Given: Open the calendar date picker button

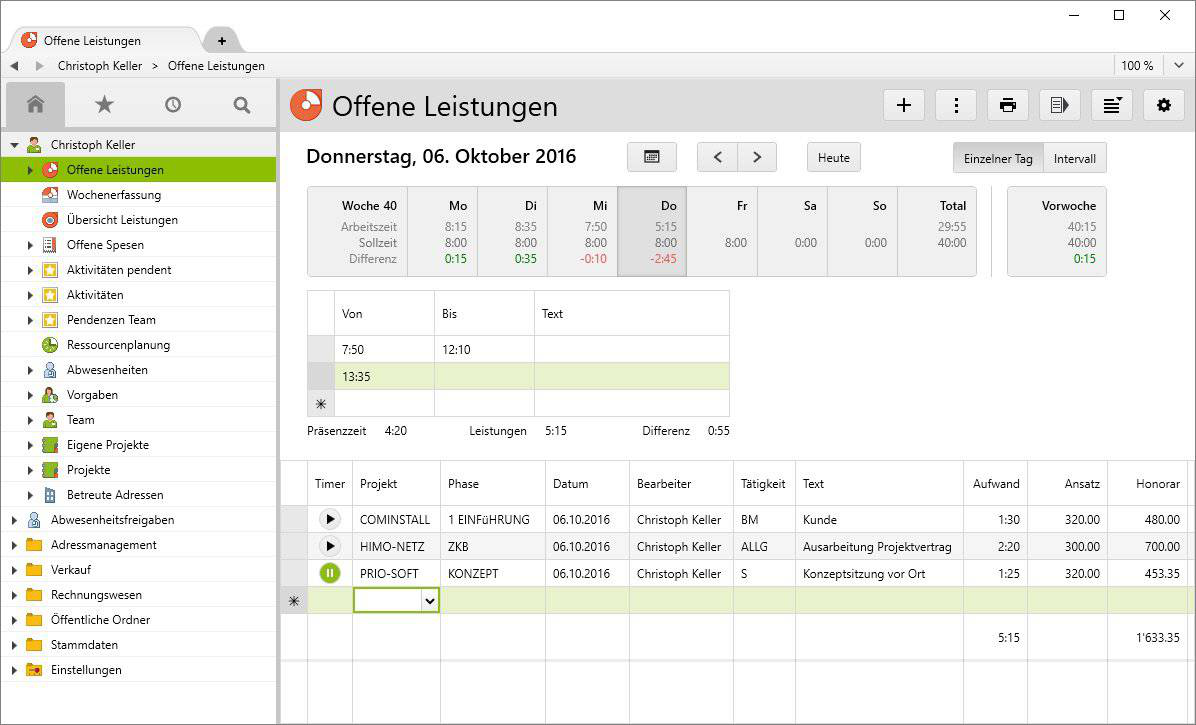Looking at the screenshot, I should click(x=651, y=157).
